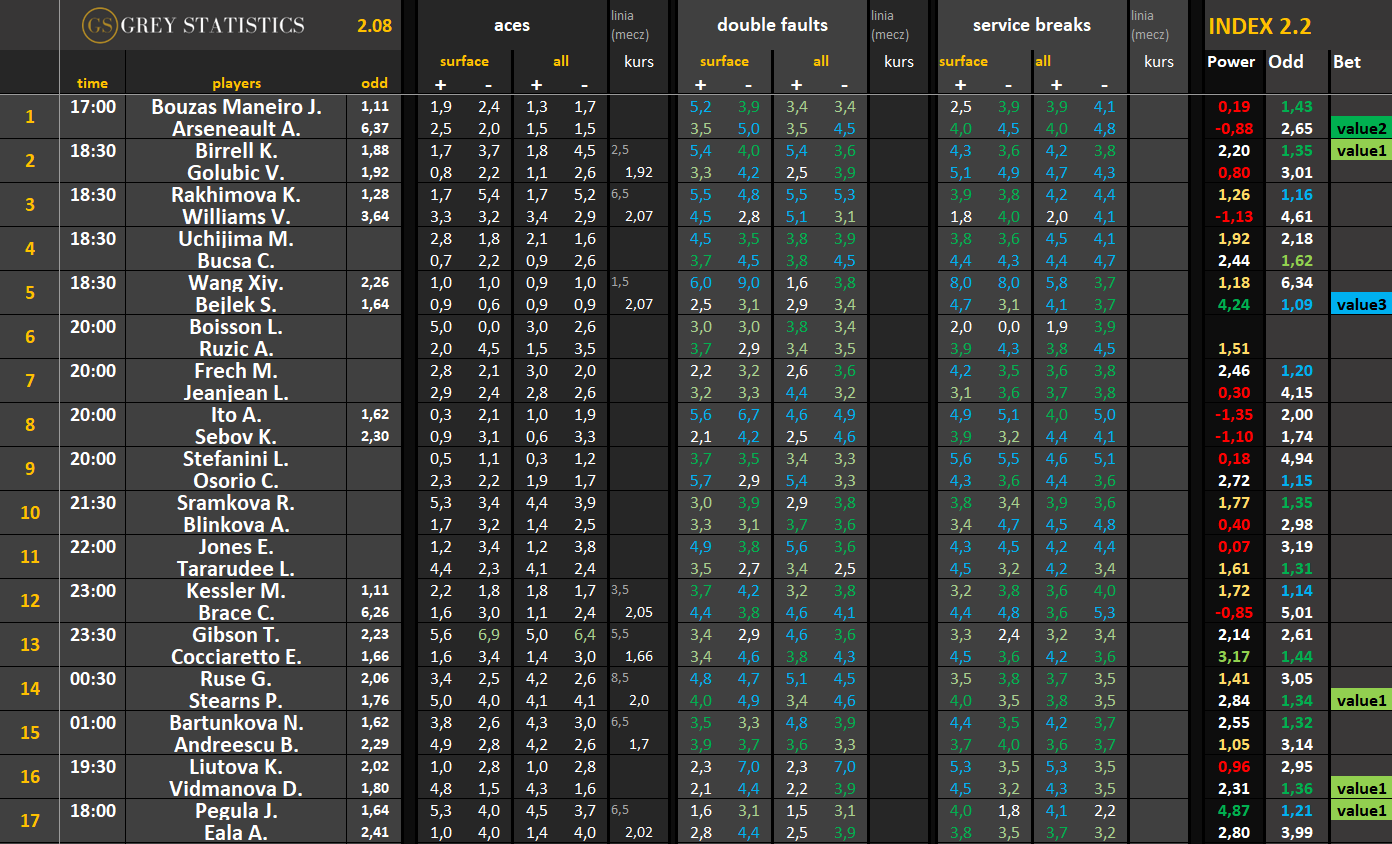Image resolution: width=1392 pixels, height=844 pixels.
Task: Click Odd value 4,61 for Williams V.
Action: coord(1297,216)
